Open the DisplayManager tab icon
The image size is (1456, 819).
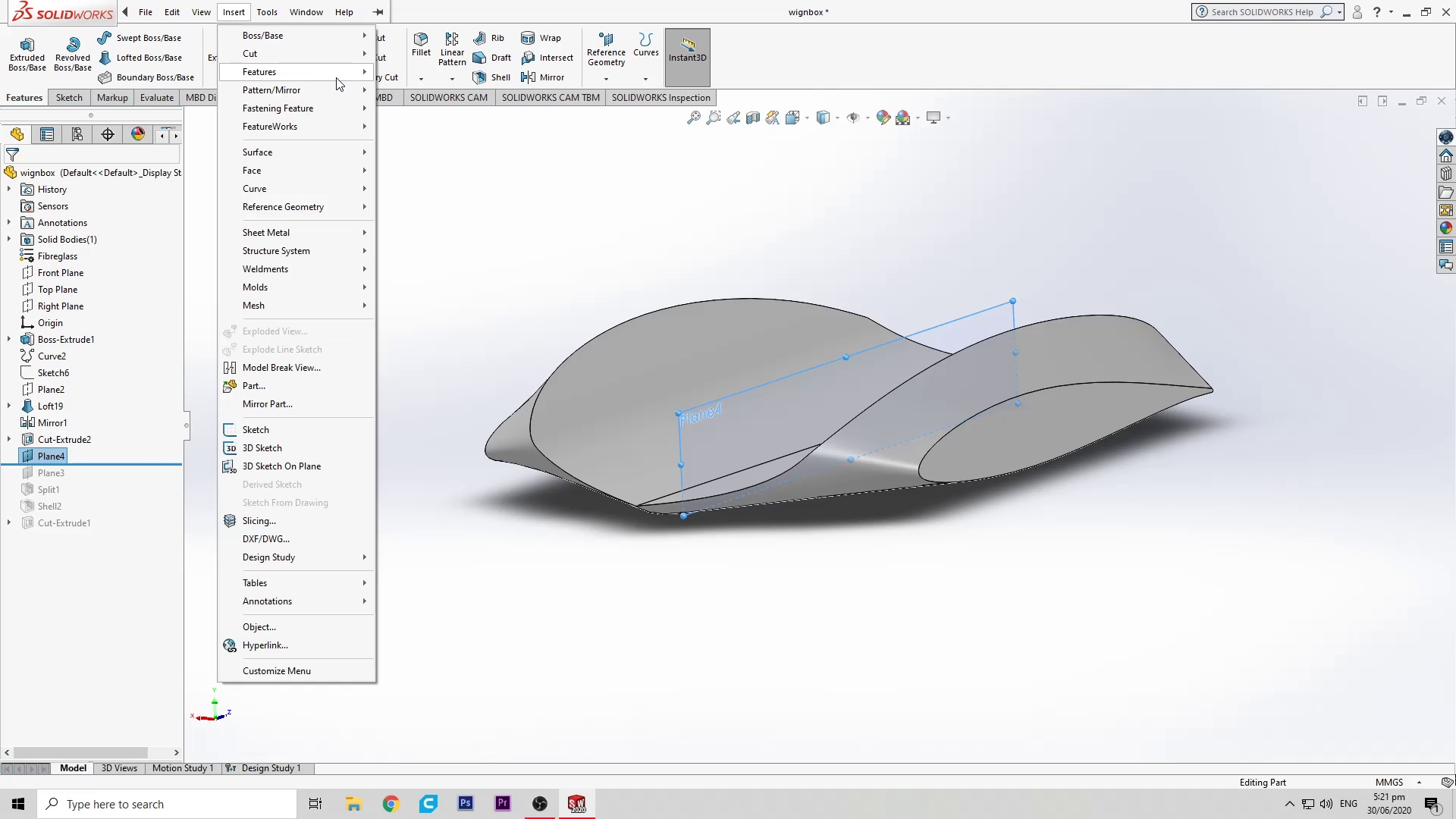coord(138,135)
